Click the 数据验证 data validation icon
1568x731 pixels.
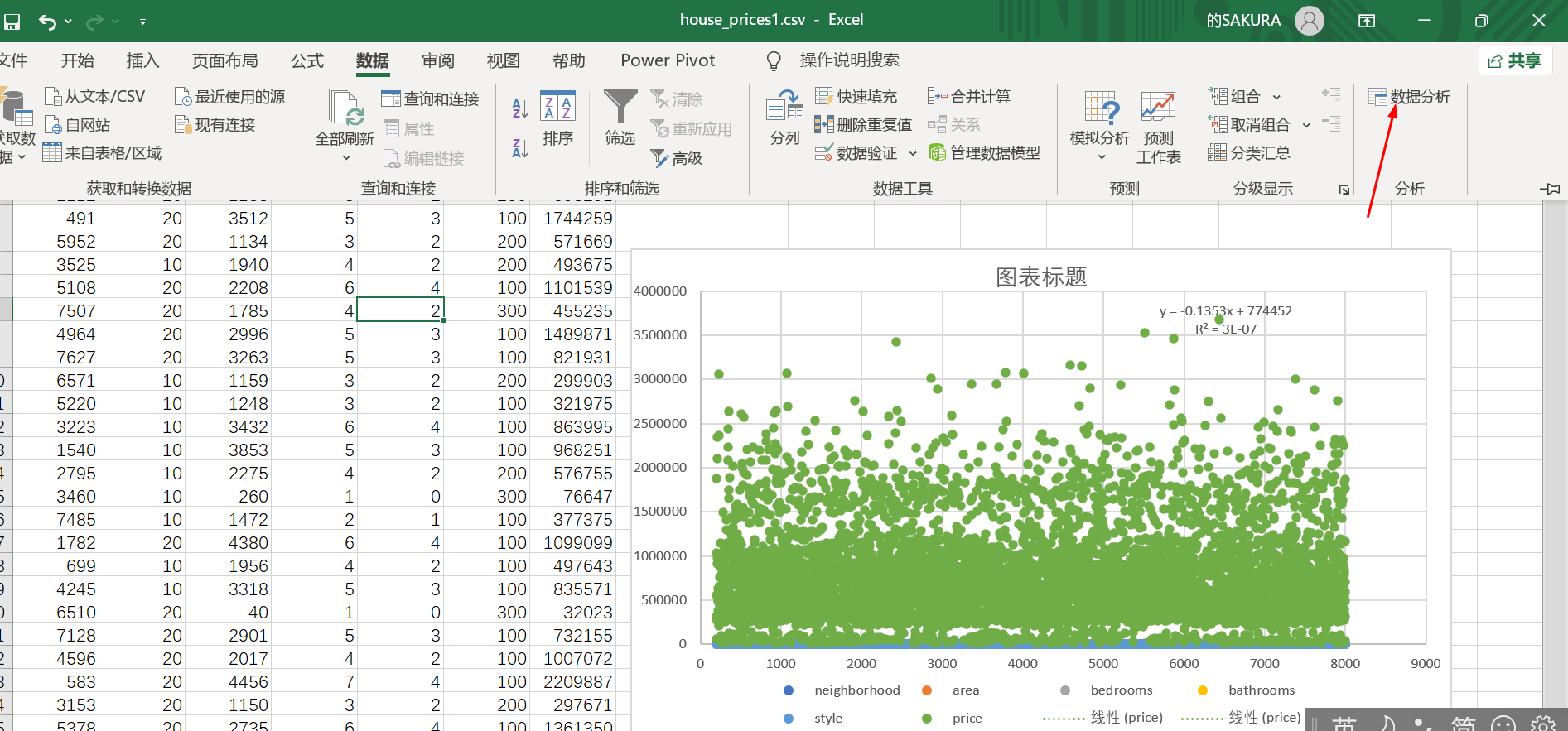(x=824, y=152)
